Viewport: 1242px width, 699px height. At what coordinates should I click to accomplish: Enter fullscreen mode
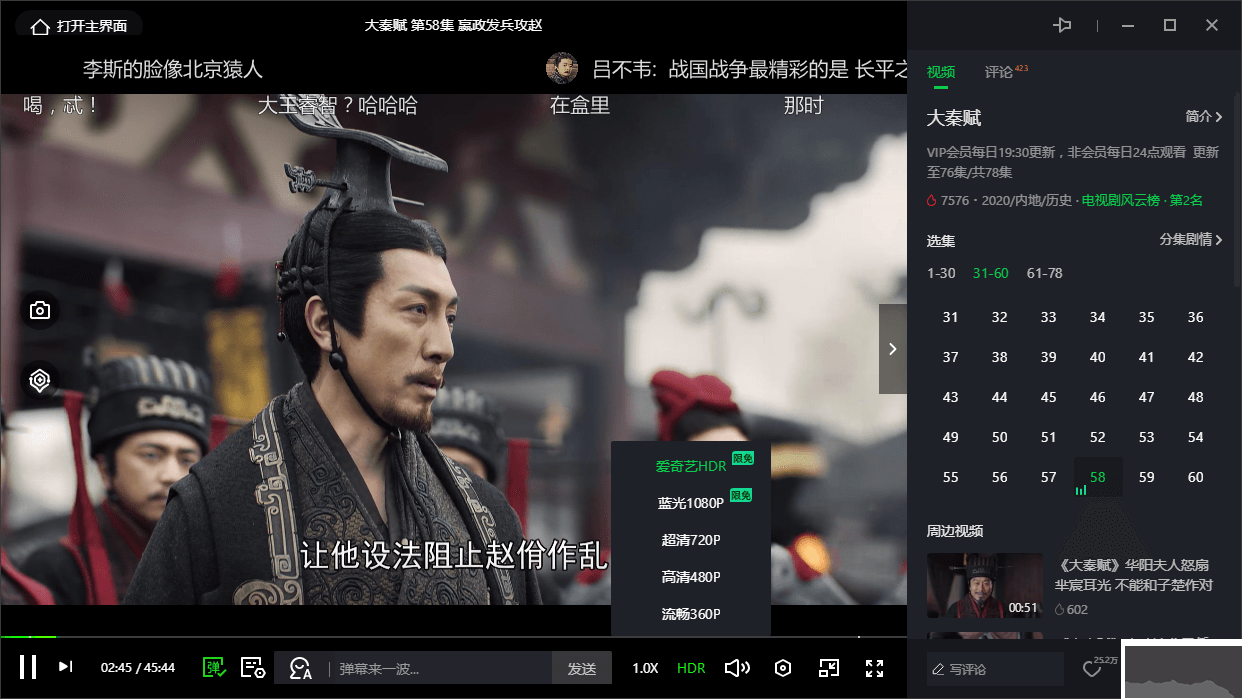coord(874,668)
